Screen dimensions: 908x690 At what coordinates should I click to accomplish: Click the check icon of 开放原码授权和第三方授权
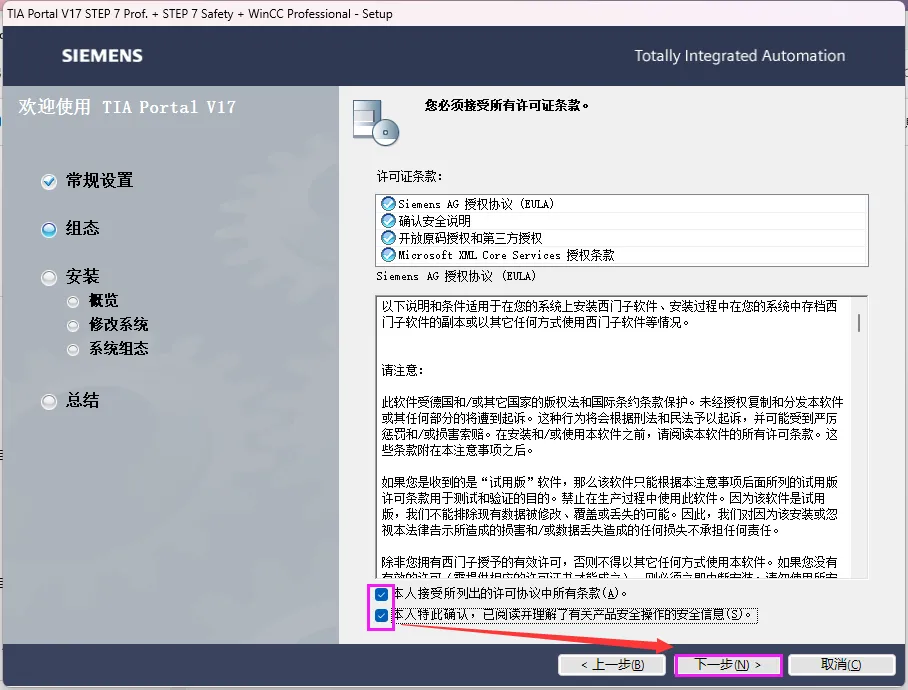click(388, 237)
